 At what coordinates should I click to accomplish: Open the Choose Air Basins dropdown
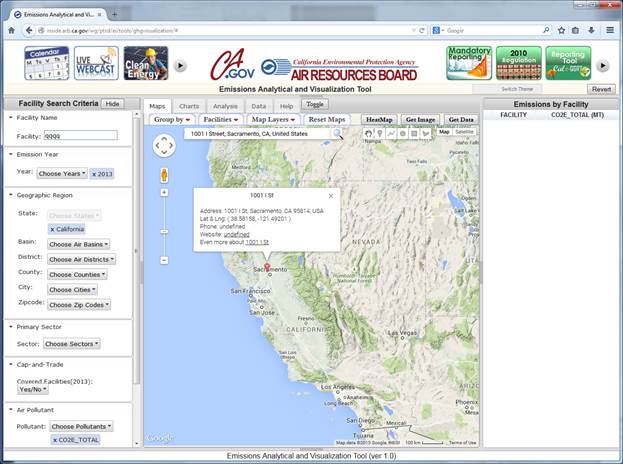point(78,244)
